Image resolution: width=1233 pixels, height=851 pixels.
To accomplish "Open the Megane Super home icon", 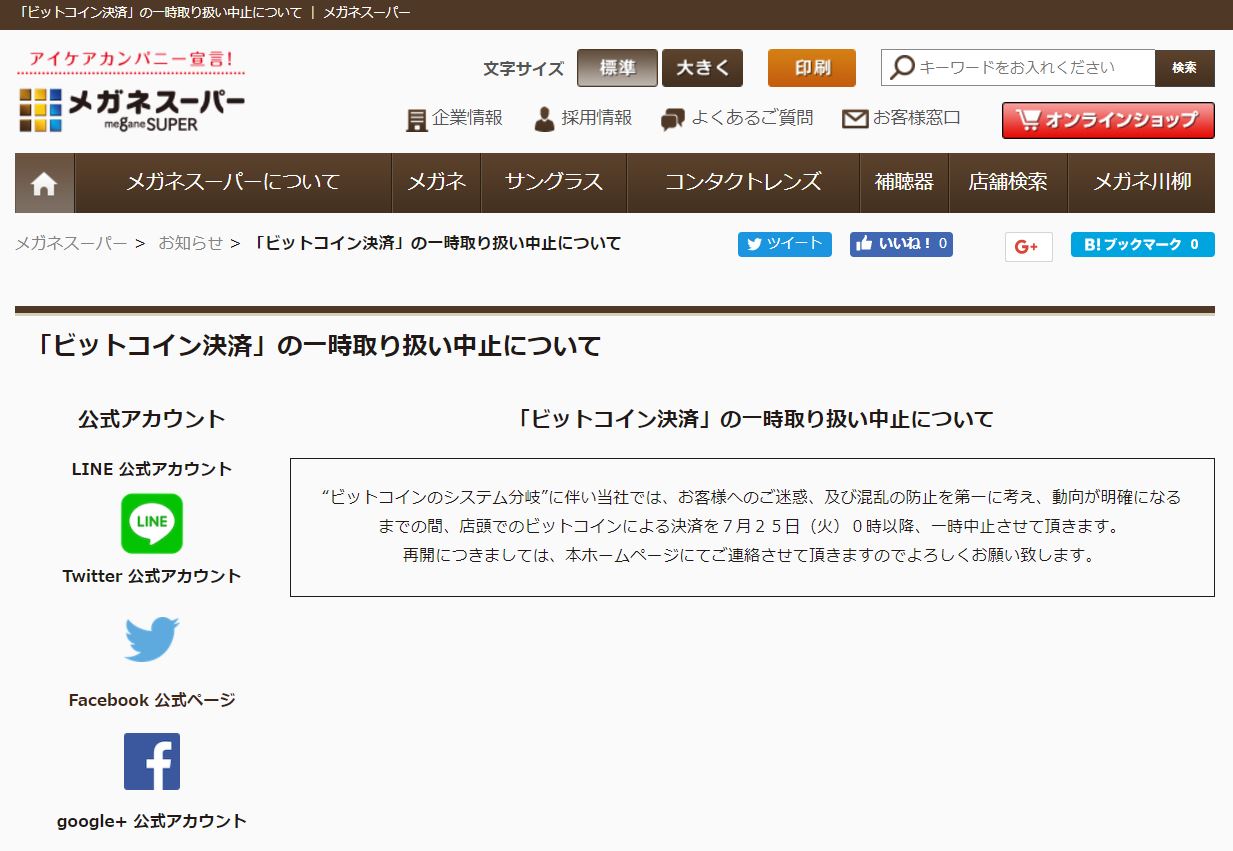I will click(42, 182).
